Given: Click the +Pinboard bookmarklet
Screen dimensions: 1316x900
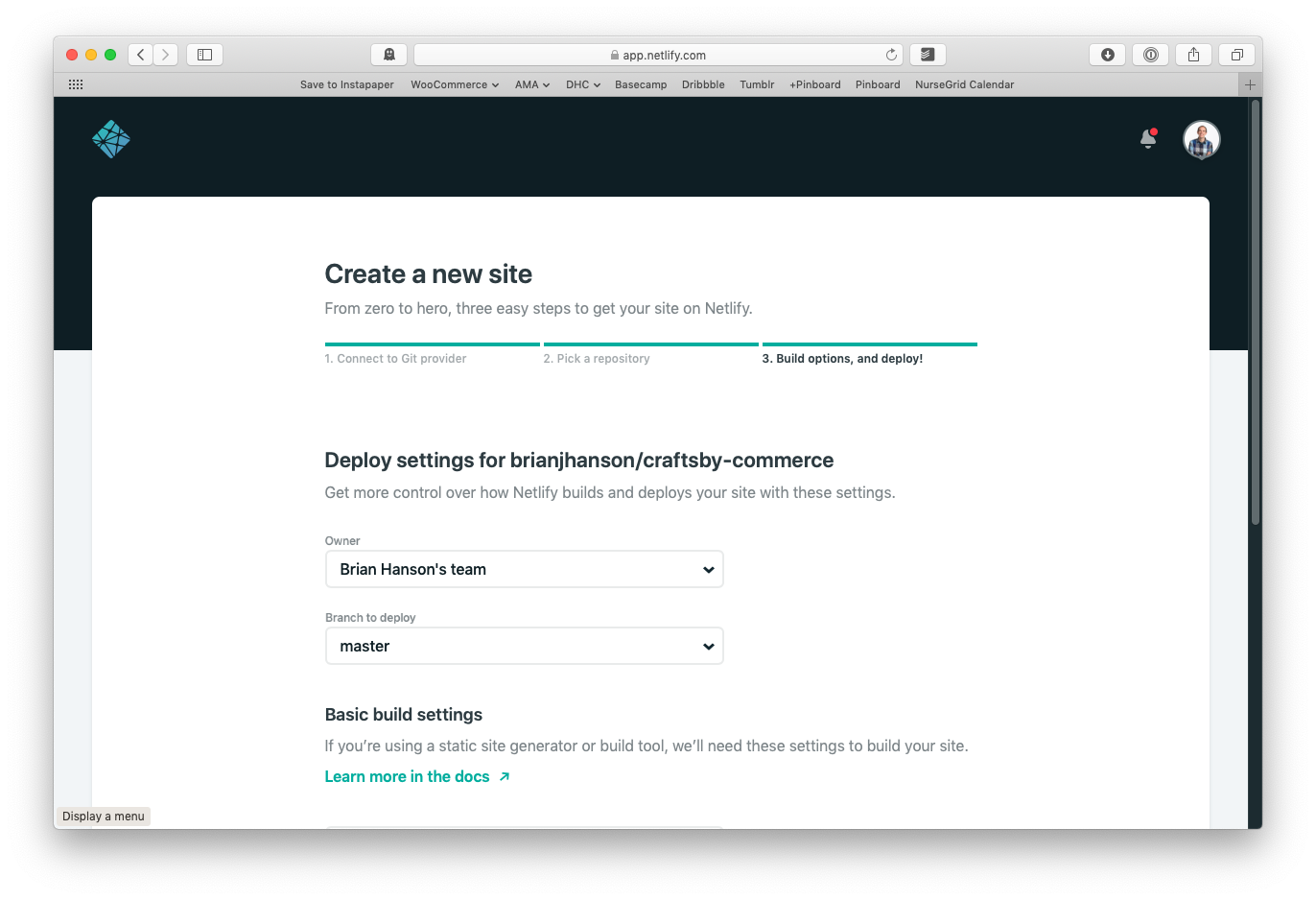Looking at the screenshot, I should point(815,84).
